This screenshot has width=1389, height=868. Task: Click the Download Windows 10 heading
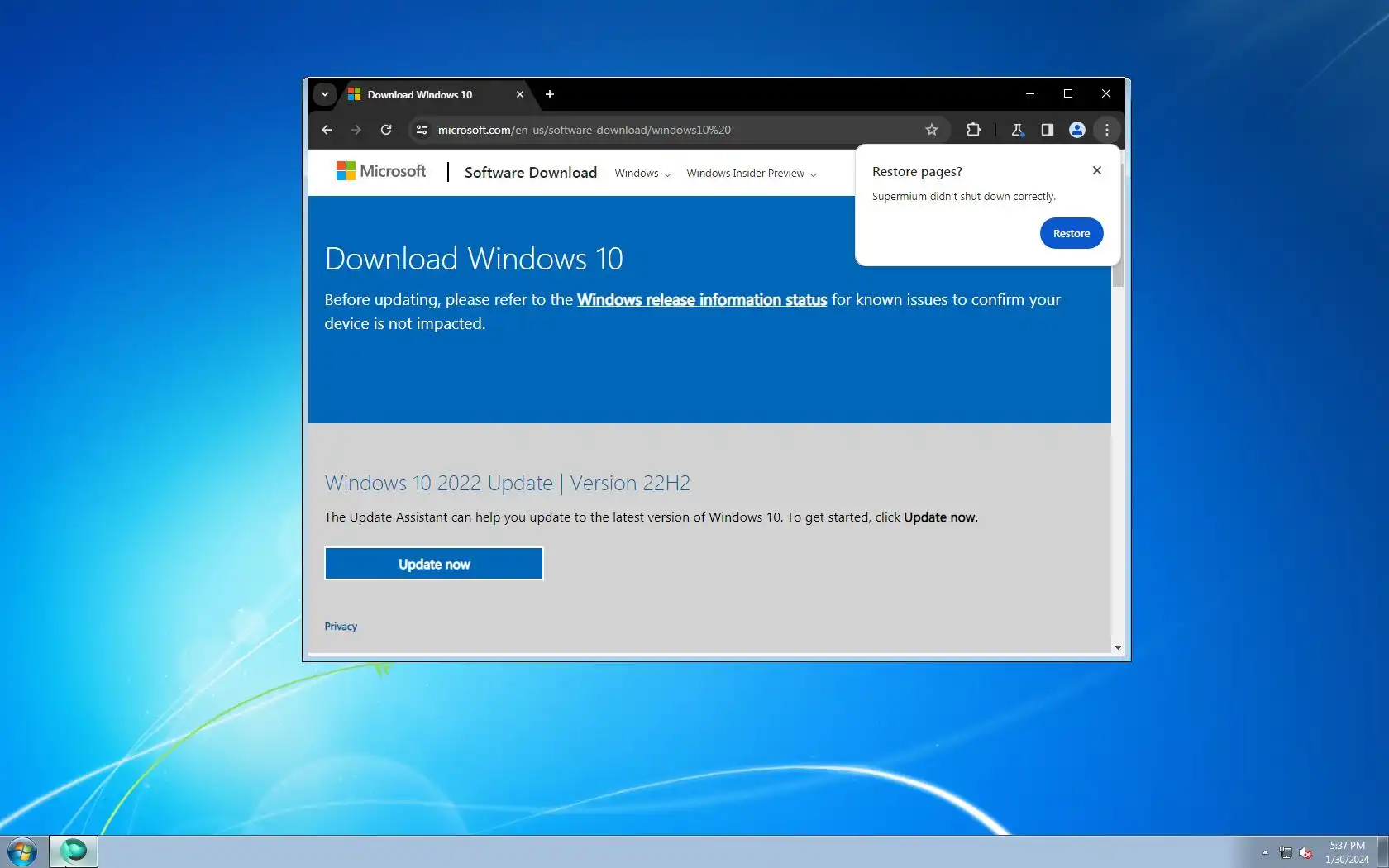(474, 259)
